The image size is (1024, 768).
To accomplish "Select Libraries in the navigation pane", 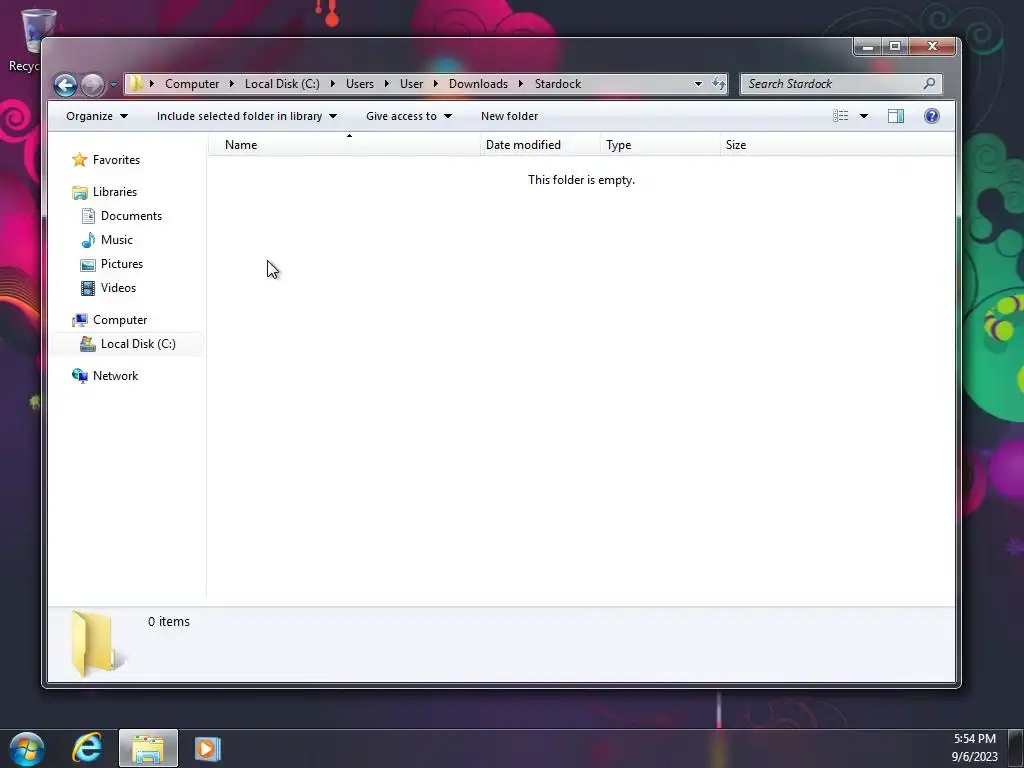I will [x=115, y=192].
